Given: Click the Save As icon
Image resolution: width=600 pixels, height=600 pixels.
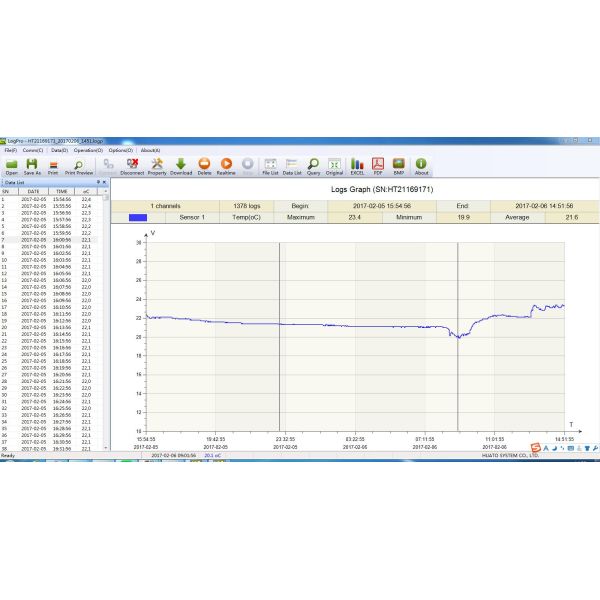Looking at the screenshot, I should pyautogui.click(x=32, y=164).
